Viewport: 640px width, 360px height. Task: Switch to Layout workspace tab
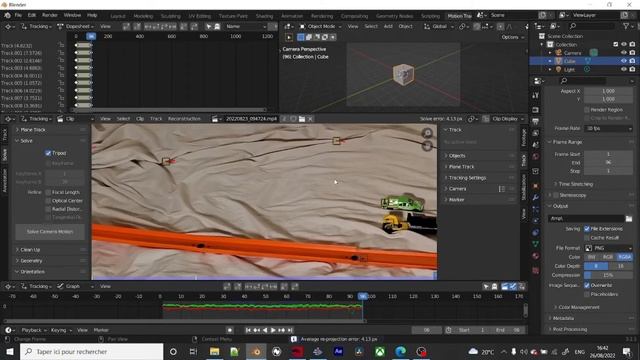[118, 16]
